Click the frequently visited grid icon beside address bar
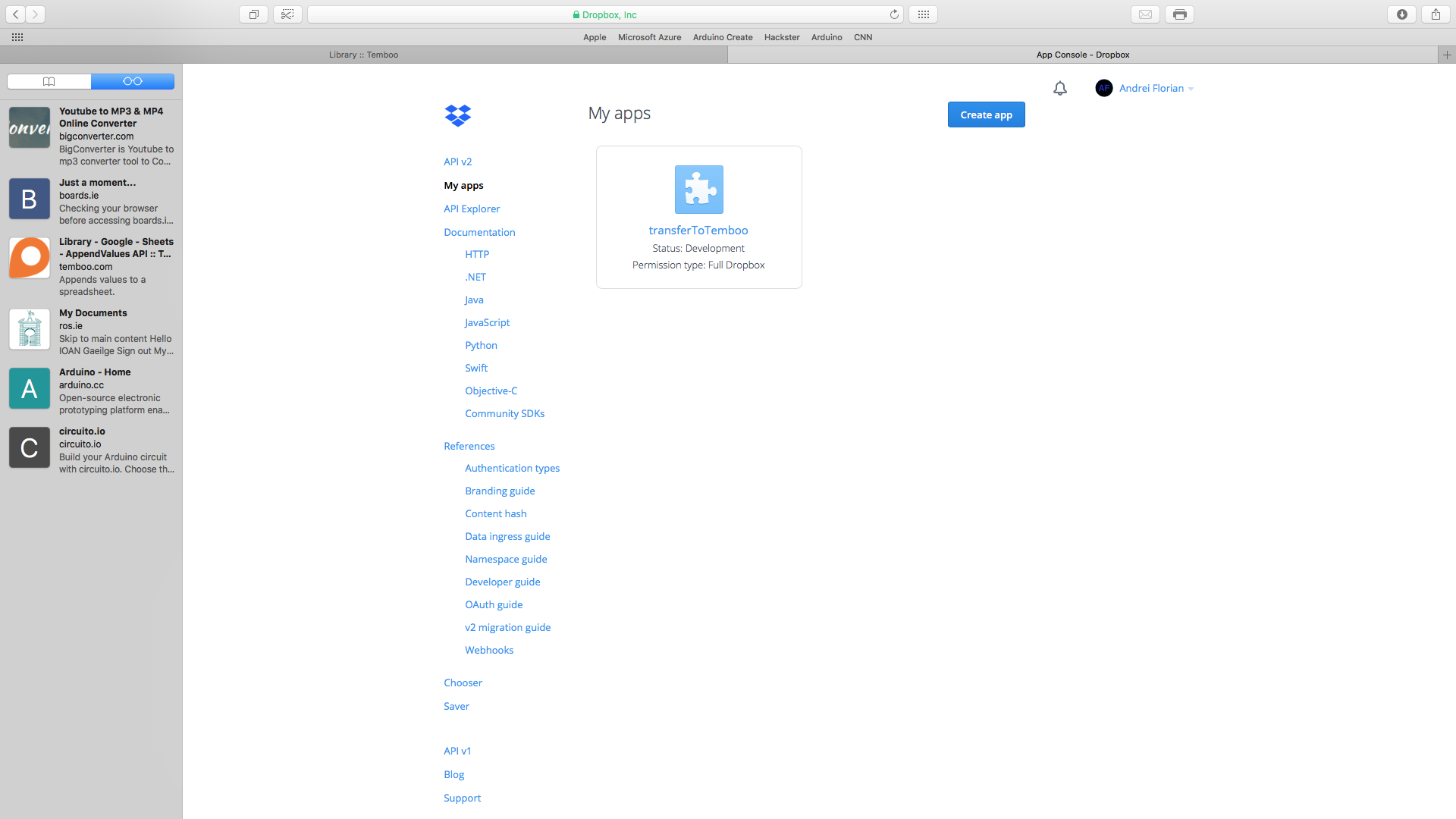Screen dimensions: 1456x819 [x=923, y=14]
